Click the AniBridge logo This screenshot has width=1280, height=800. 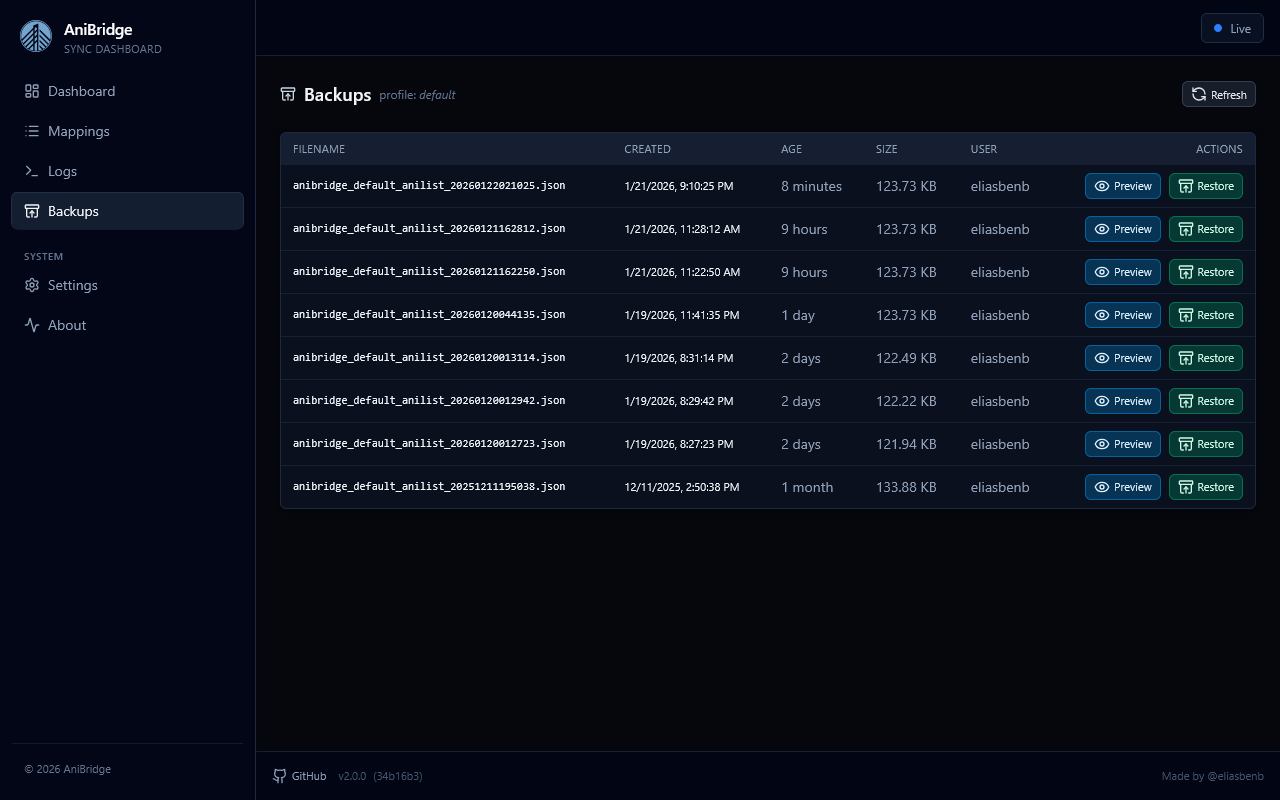36,36
